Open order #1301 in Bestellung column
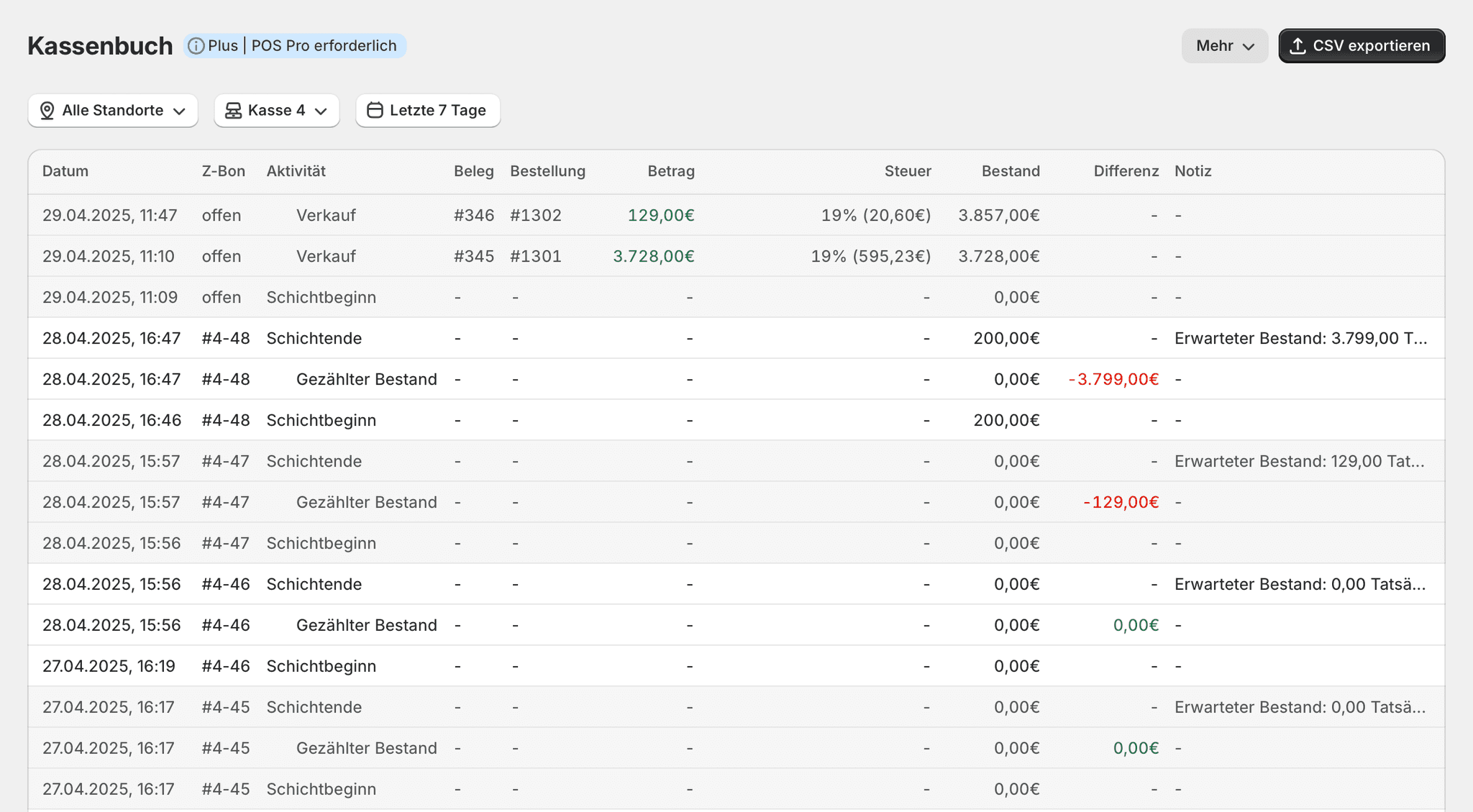Screen dimensions: 1473x812 point(536,256)
